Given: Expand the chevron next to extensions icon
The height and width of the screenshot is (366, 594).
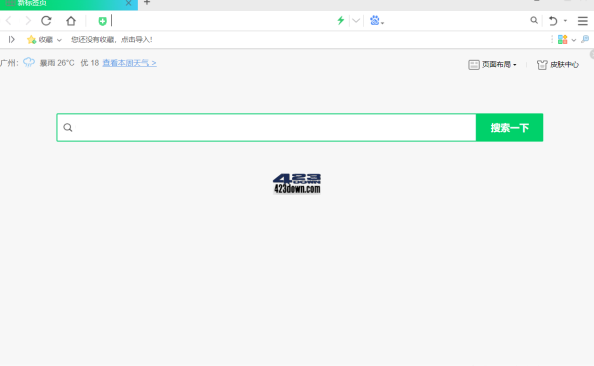Looking at the screenshot, I should click(574, 40).
